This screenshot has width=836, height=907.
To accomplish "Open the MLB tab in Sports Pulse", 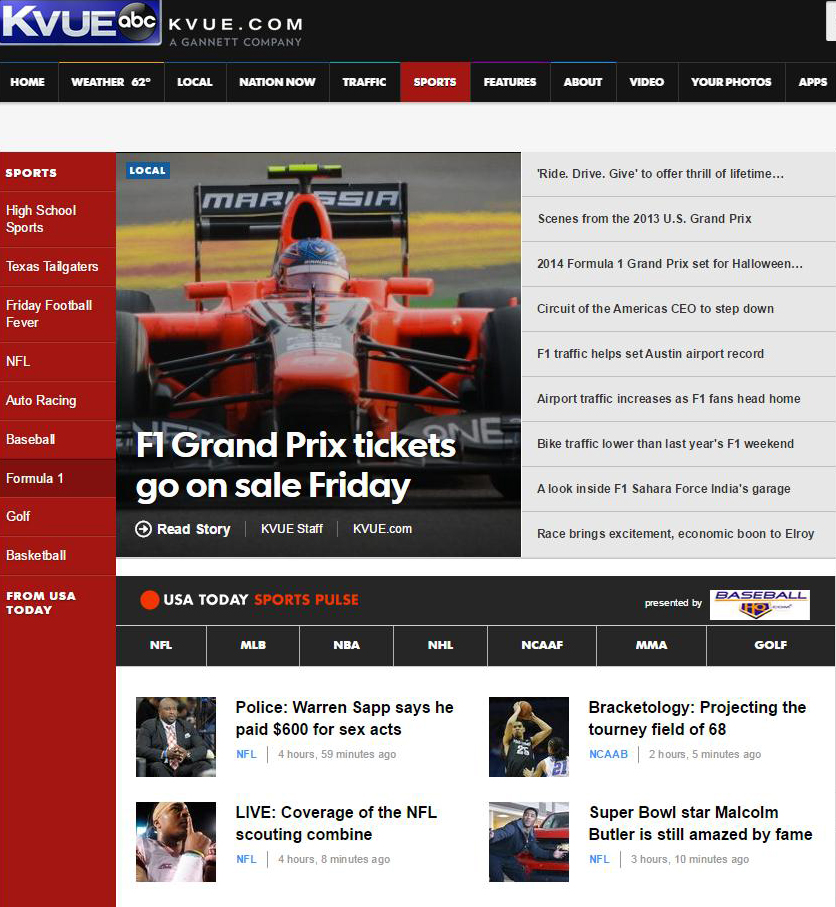I will tap(252, 646).
